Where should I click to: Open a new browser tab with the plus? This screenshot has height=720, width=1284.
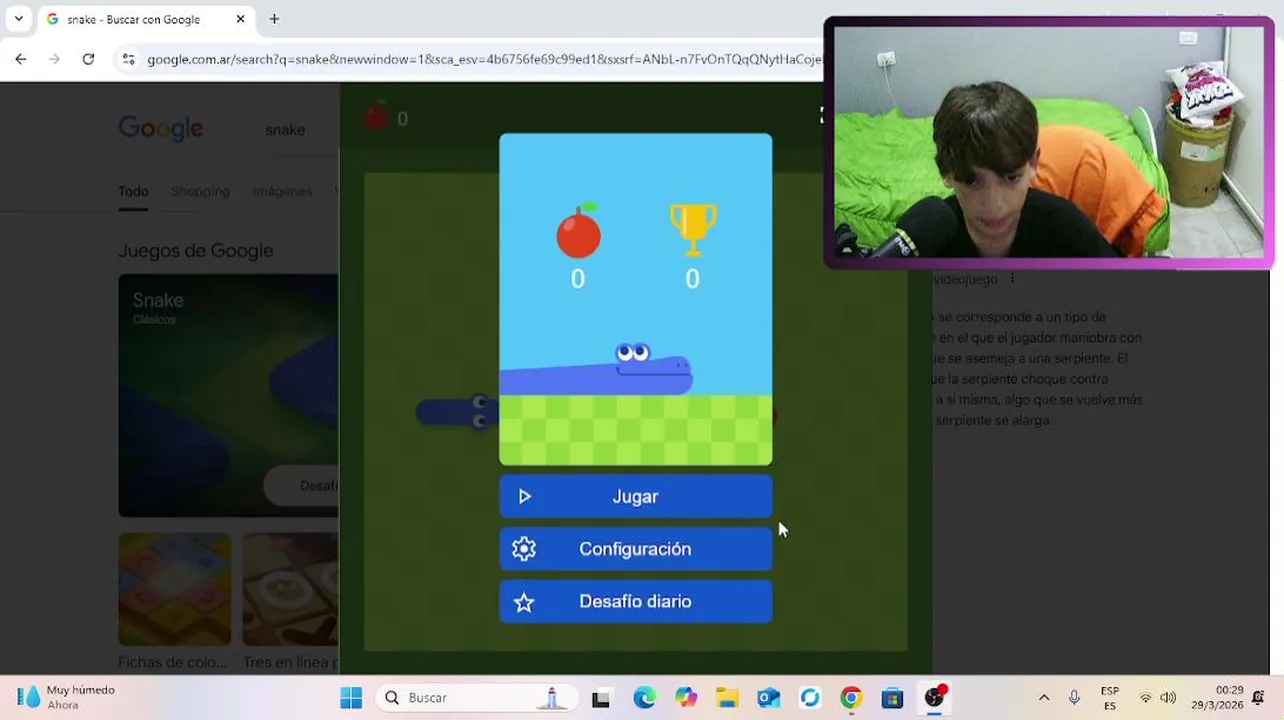coord(274,19)
